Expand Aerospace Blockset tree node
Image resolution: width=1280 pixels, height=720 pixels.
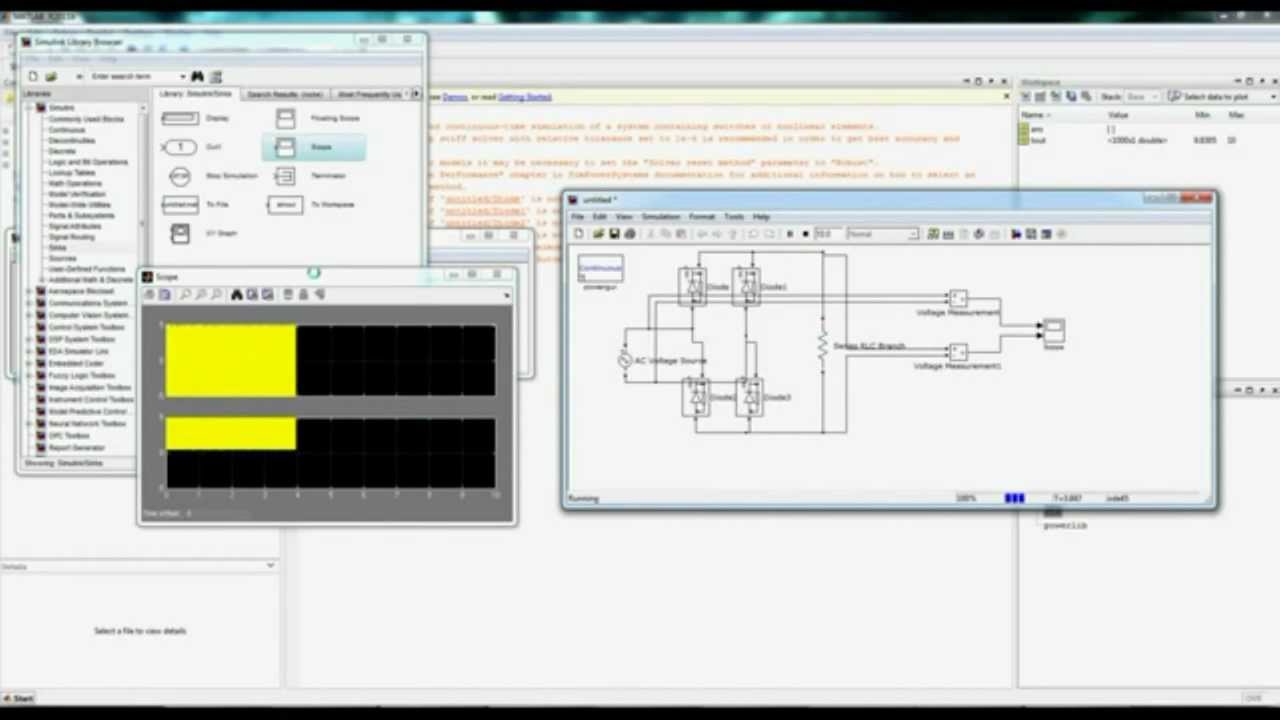coord(30,291)
